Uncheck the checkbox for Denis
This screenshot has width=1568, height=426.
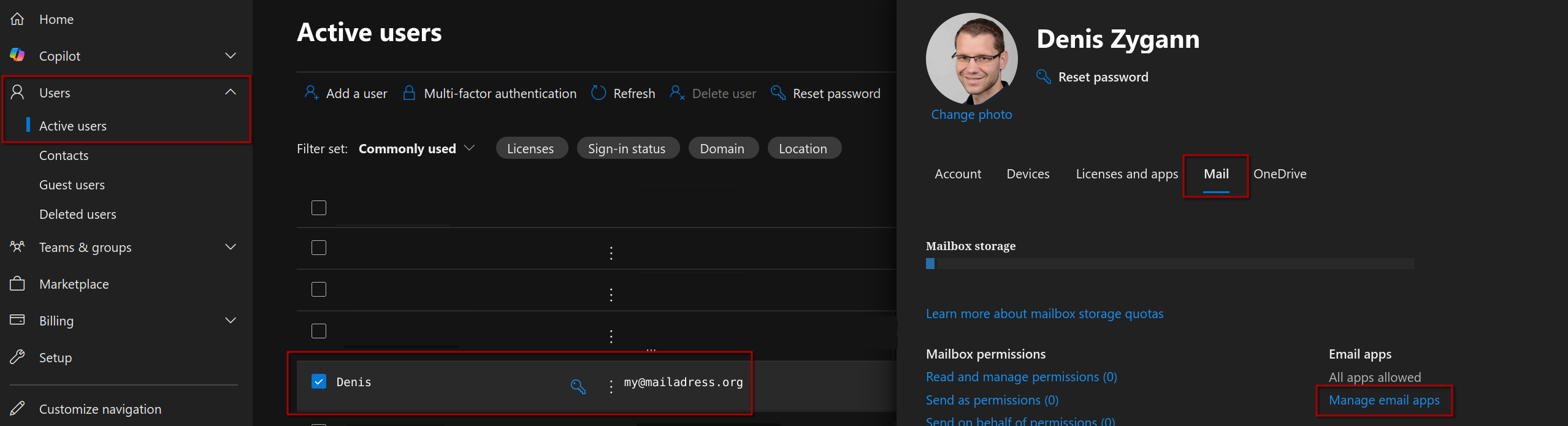tap(319, 381)
